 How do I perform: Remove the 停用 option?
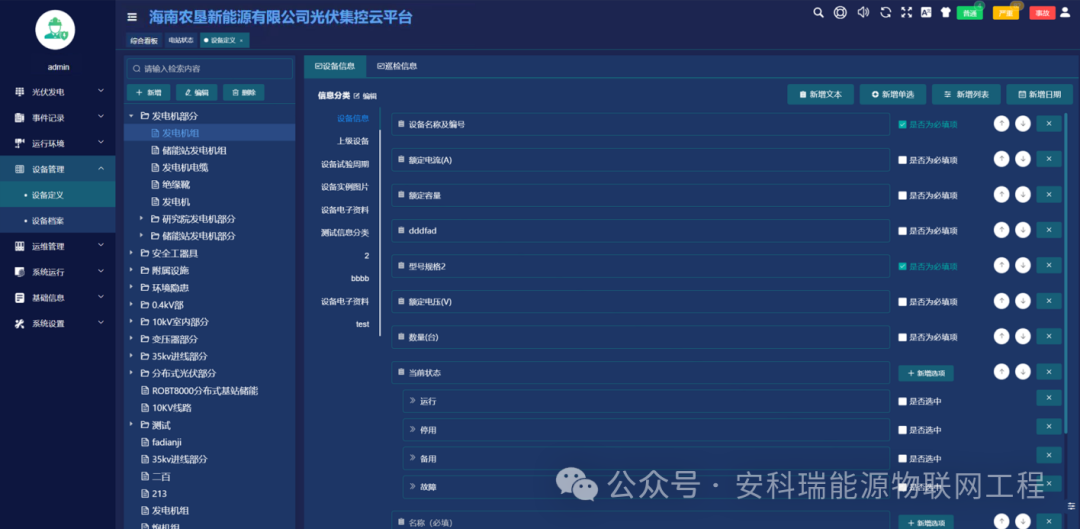tap(1049, 427)
